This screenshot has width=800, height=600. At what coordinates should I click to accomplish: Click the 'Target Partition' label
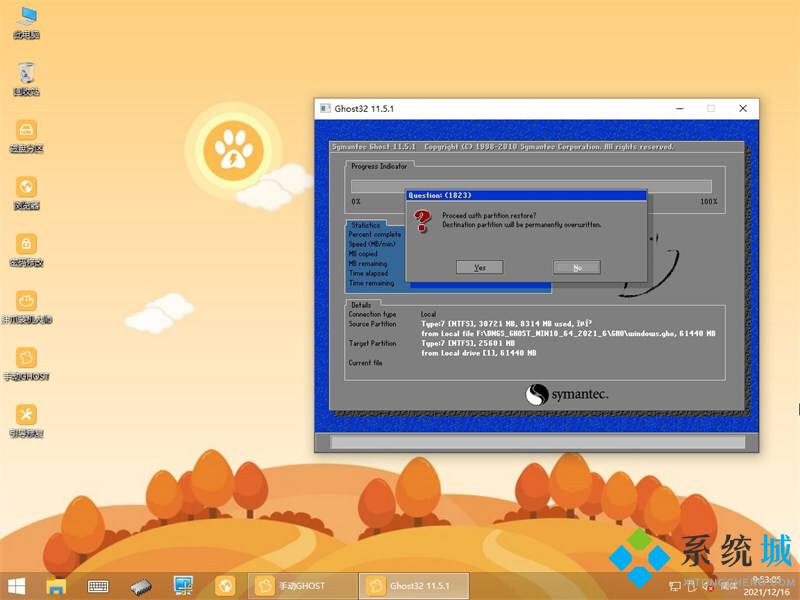pyautogui.click(x=372, y=343)
